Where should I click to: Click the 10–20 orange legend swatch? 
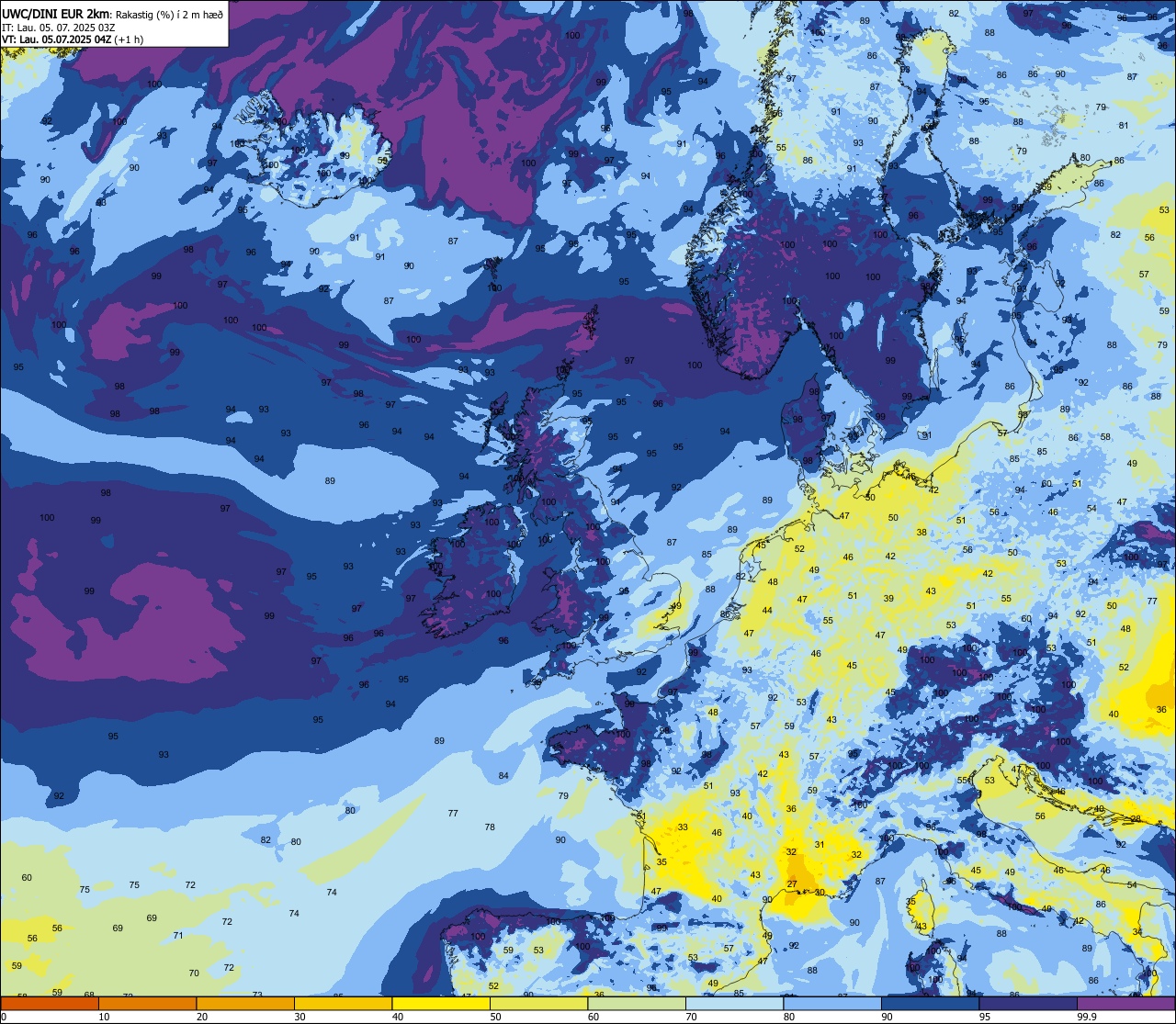pos(147,1004)
